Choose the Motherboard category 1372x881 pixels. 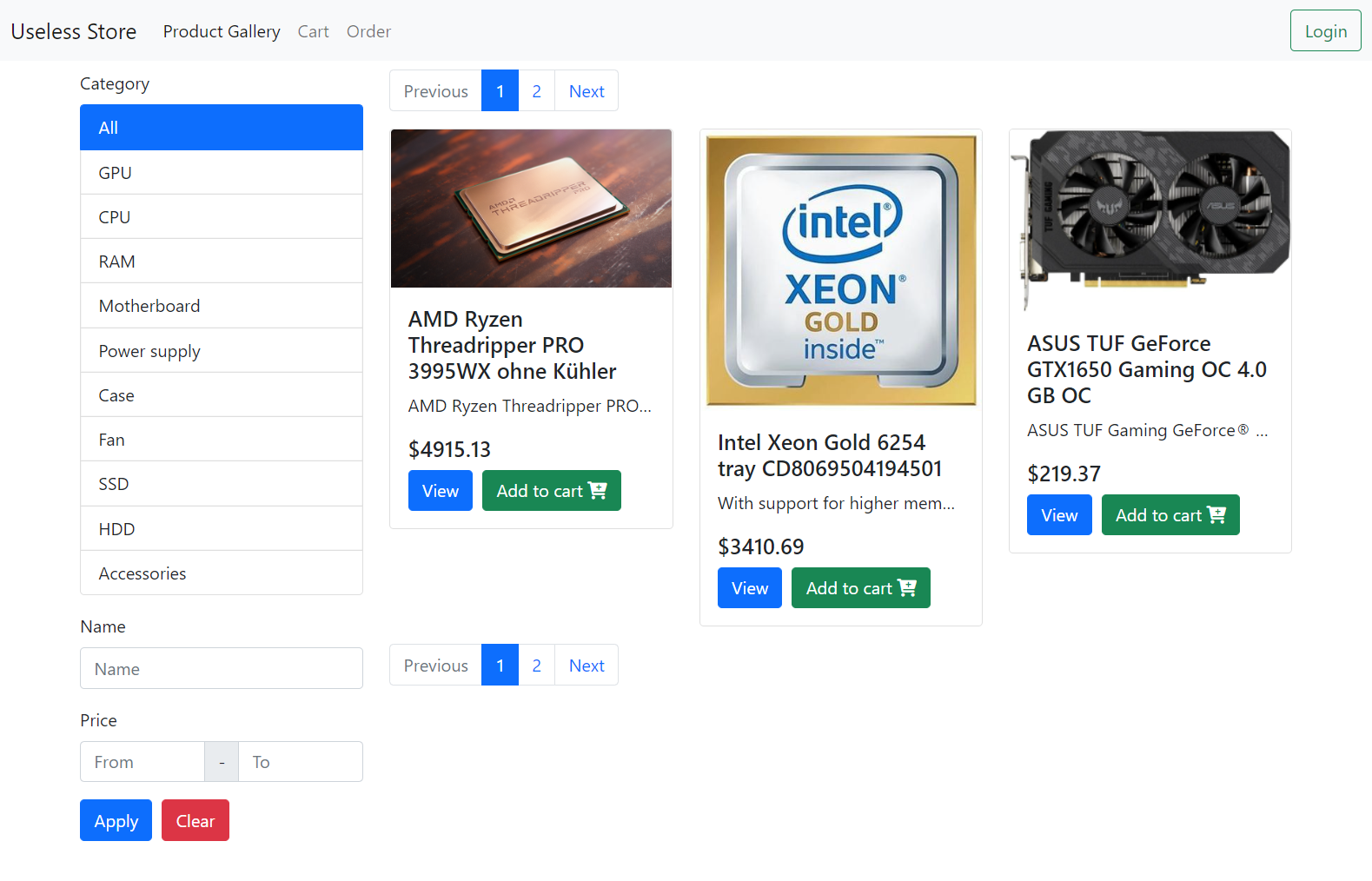[x=222, y=306]
